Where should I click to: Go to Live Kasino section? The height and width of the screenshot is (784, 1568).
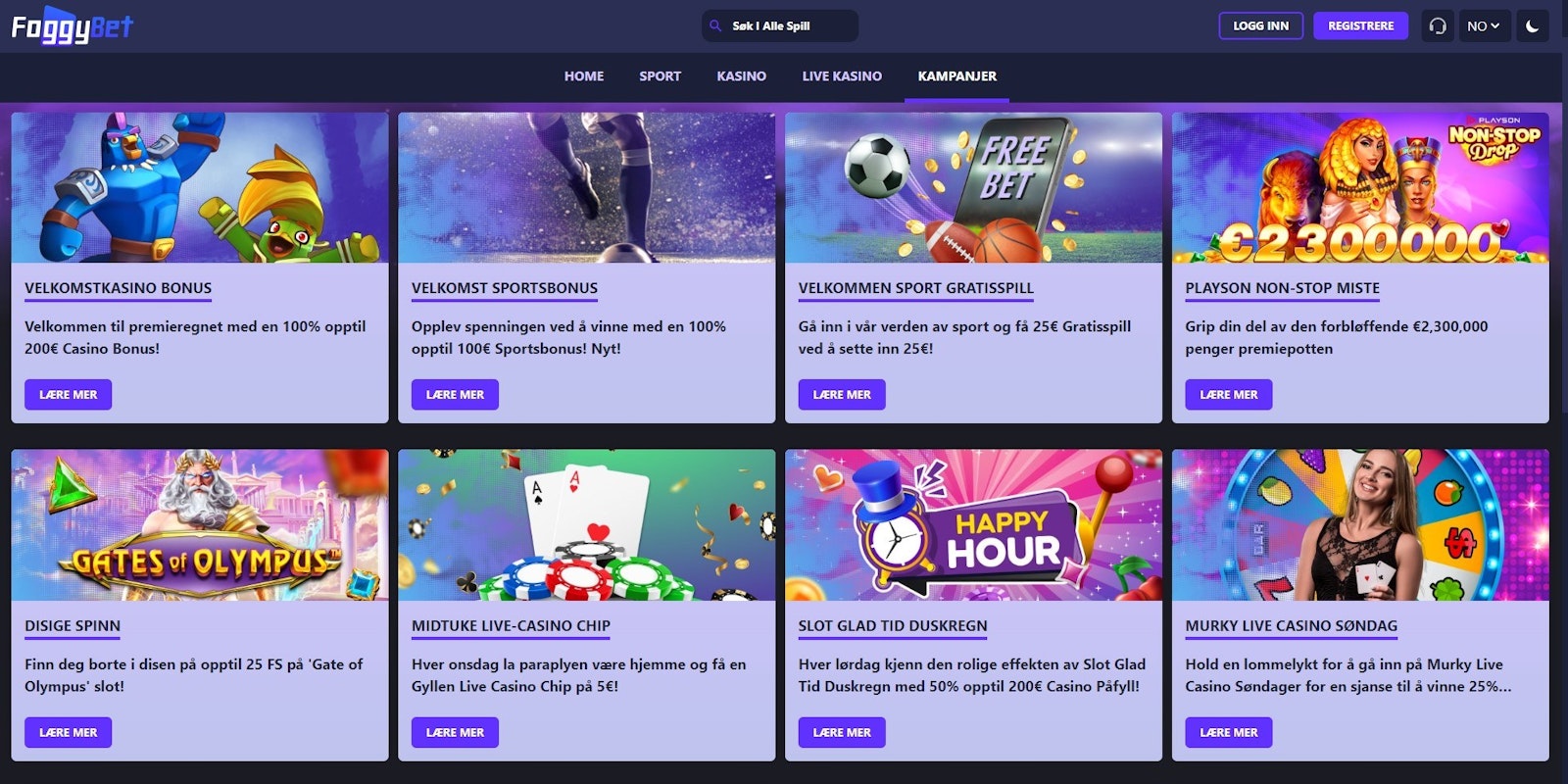[842, 76]
